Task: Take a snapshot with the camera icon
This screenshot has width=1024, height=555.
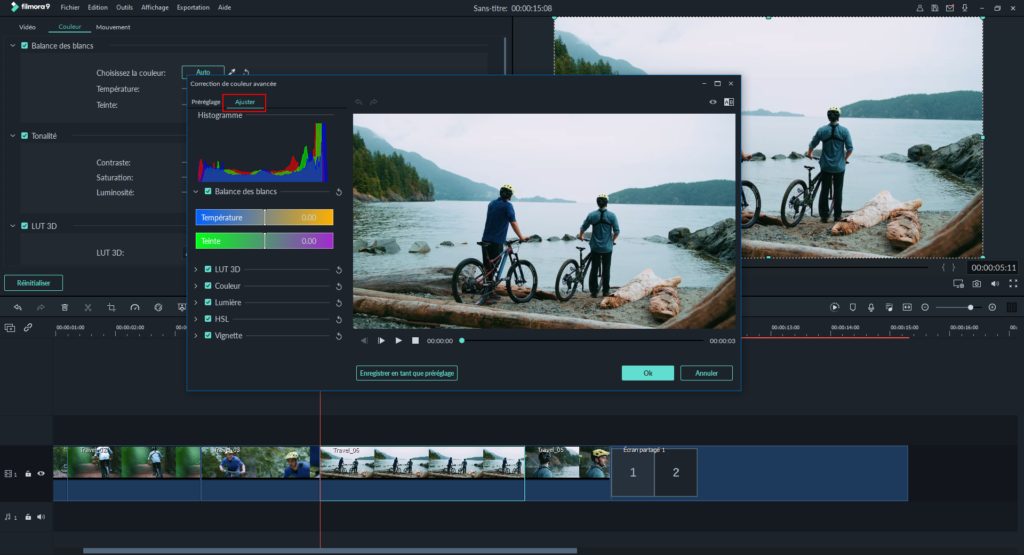Action: [x=976, y=284]
